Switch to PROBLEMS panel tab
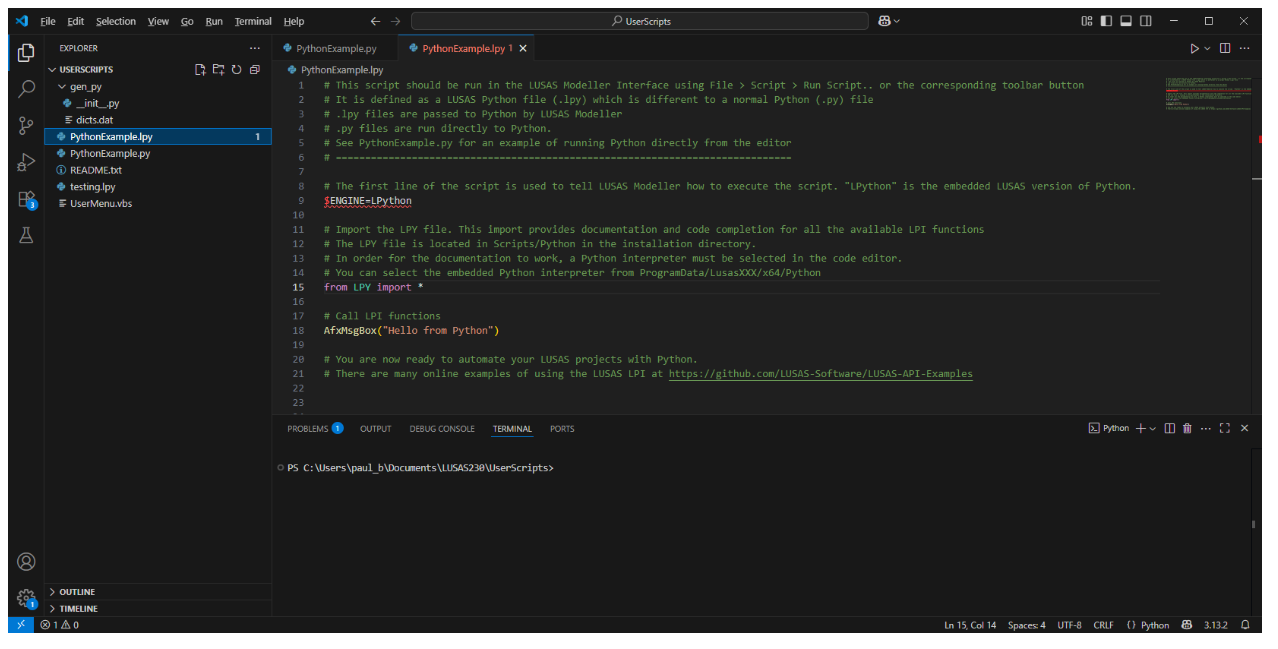Screen dimensions: 1278x649 click(x=314, y=428)
